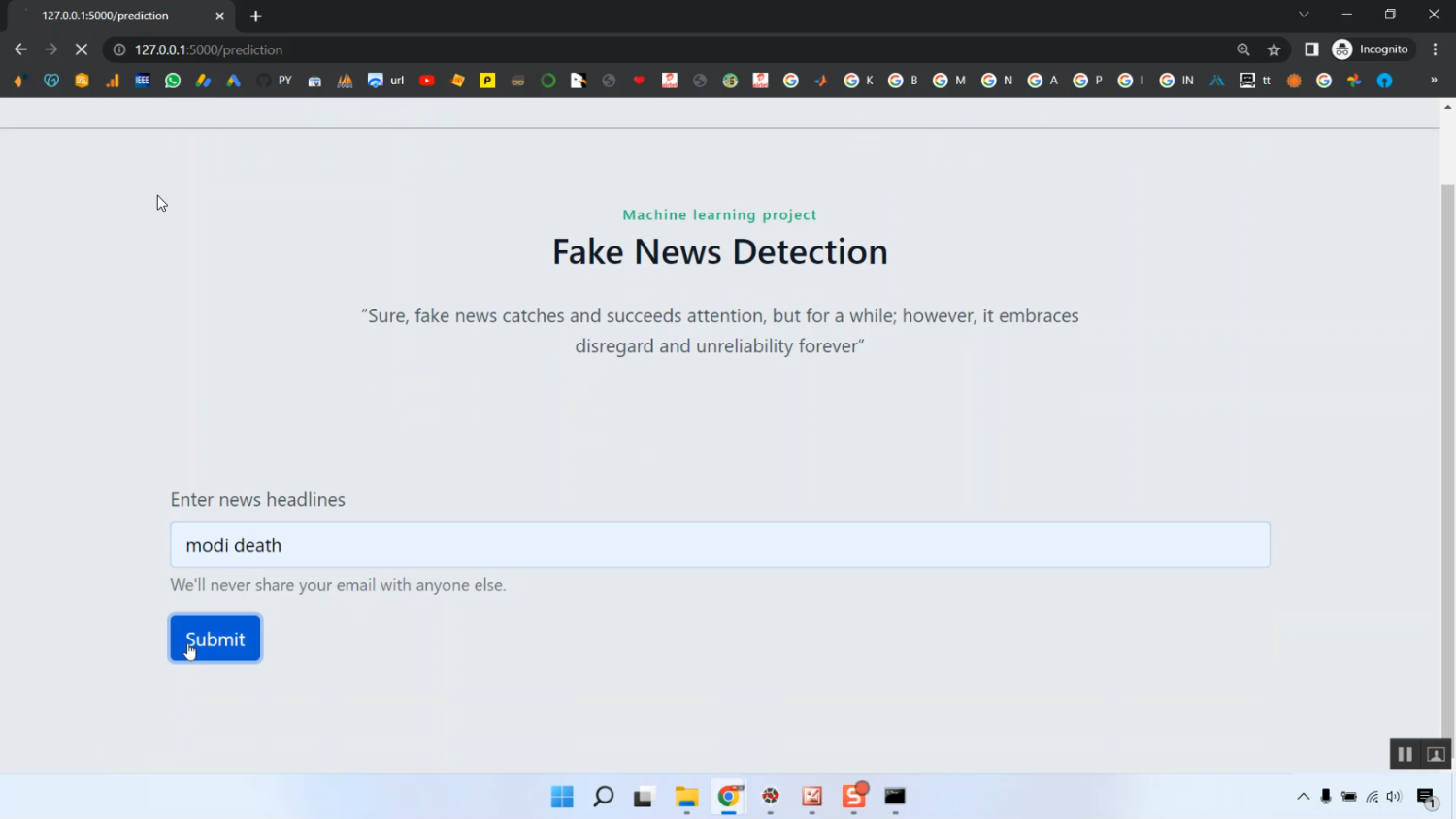Expand the hidden bookmarks overflow chevron

[x=1434, y=81]
